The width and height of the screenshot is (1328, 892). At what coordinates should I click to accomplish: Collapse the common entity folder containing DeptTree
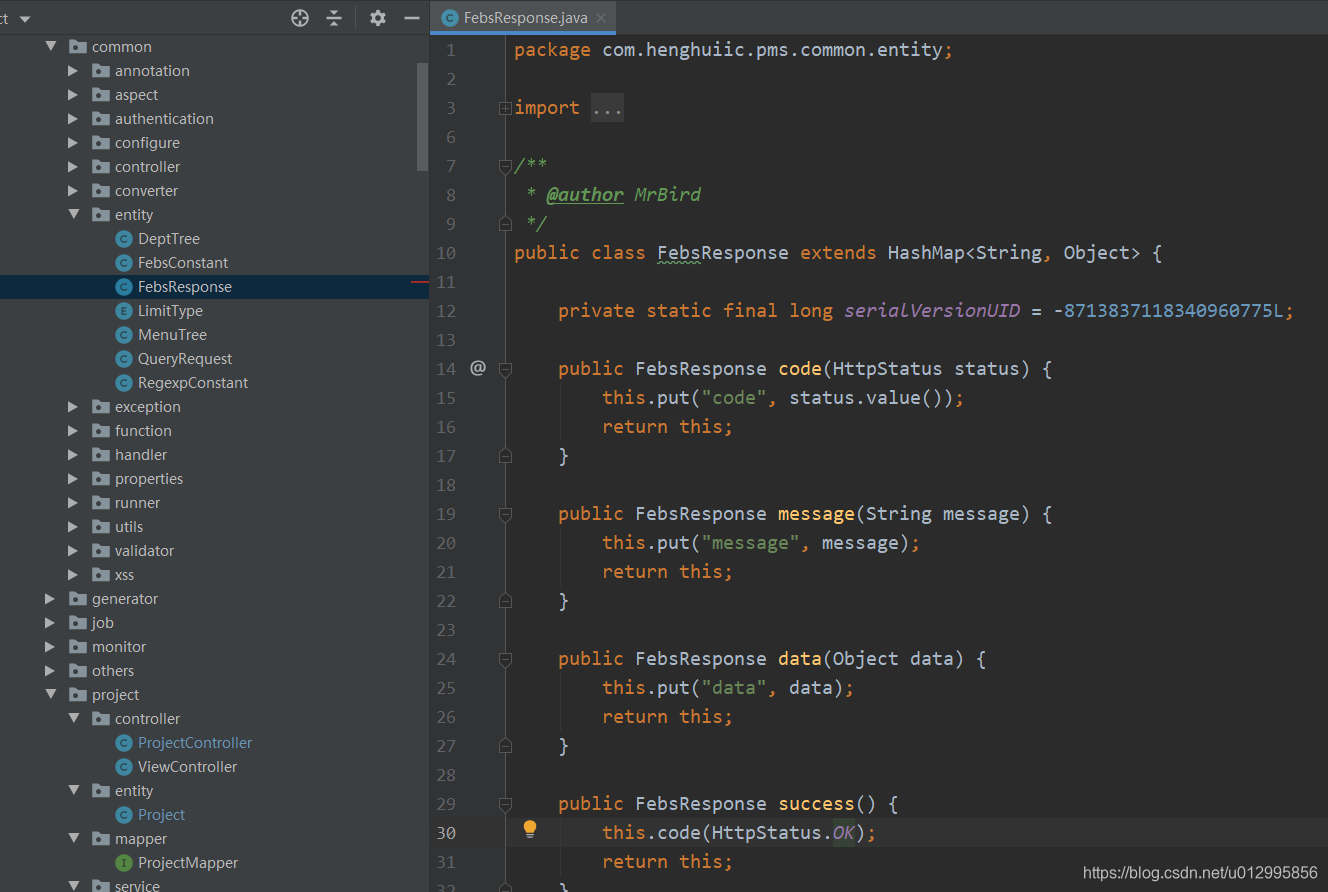pos(73,214)
